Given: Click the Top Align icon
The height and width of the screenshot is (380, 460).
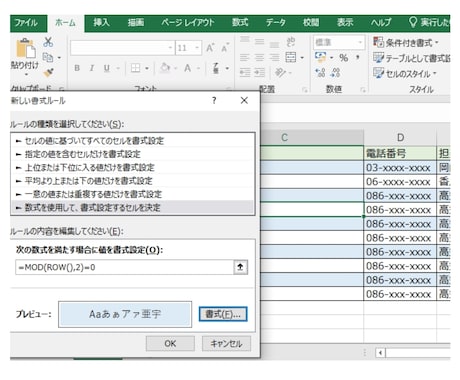Looking at the screenshot, I should tap(245, 40).
